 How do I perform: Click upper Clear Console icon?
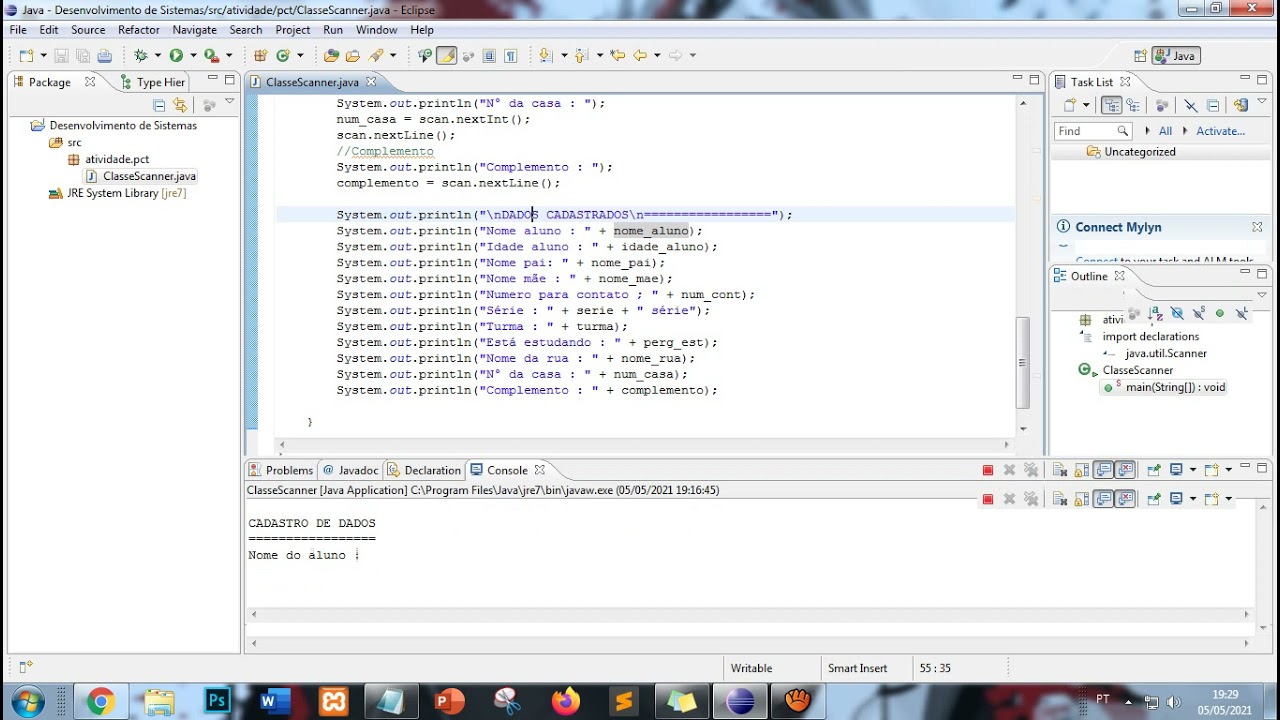tap(1060, 470)
